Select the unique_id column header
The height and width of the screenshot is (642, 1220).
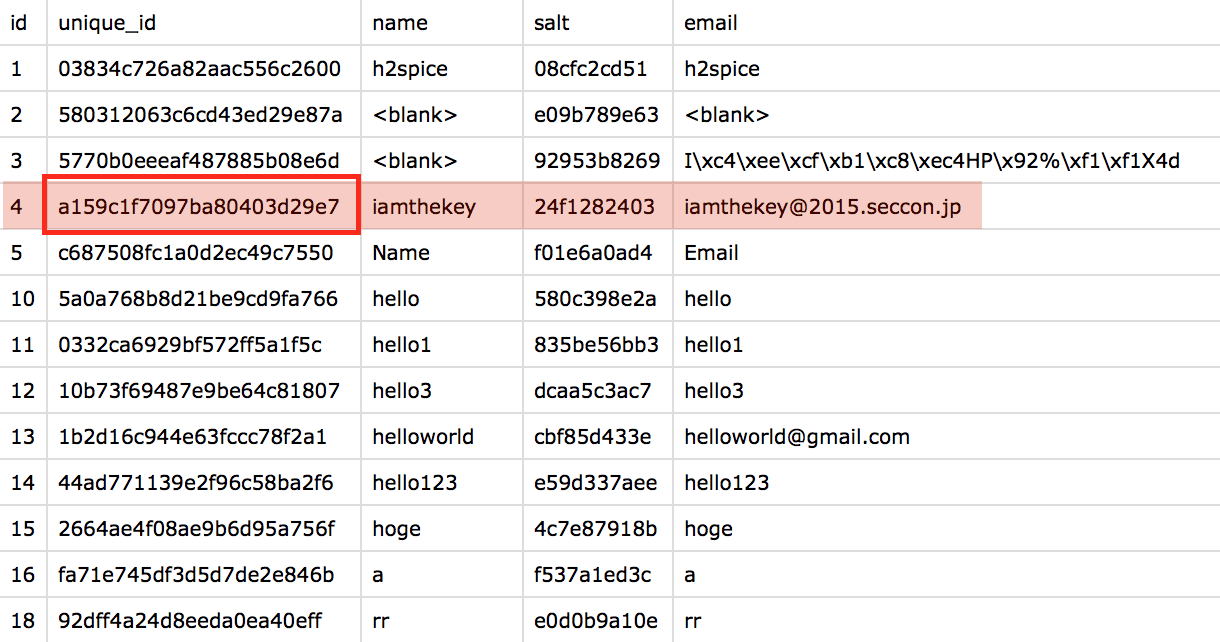click(107, 22)
